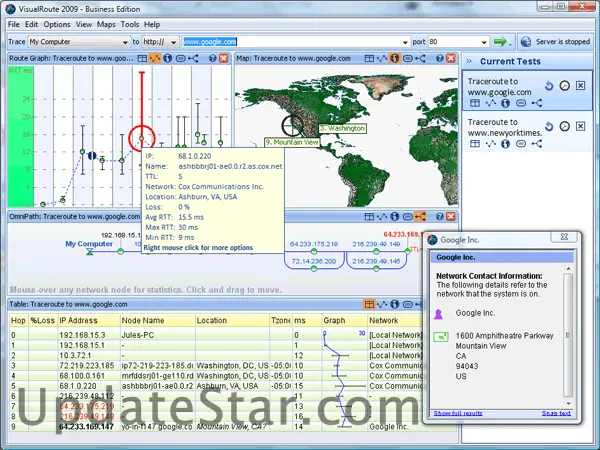This screenshot has height=450, width=600.
Task: Open the File menu
Action: 13,24
